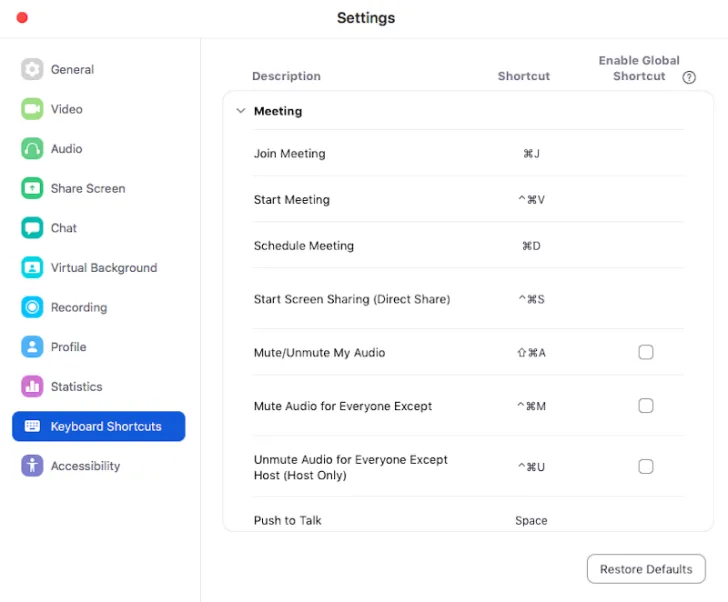
Task: Switch to the Profile settings tab
Action: click(x=68, y=347)
